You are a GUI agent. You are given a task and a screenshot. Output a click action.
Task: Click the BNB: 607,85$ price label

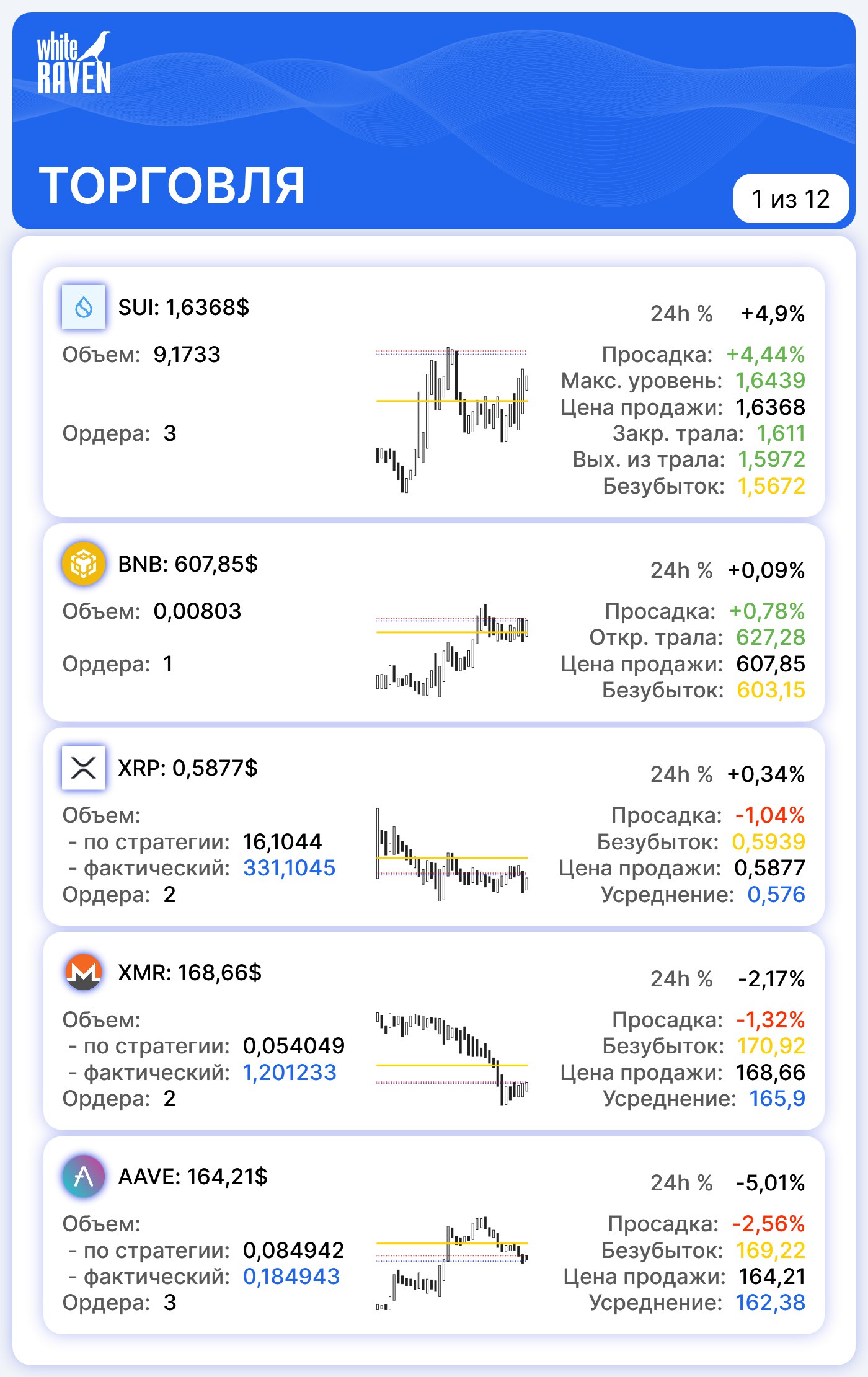coord(188,564)
